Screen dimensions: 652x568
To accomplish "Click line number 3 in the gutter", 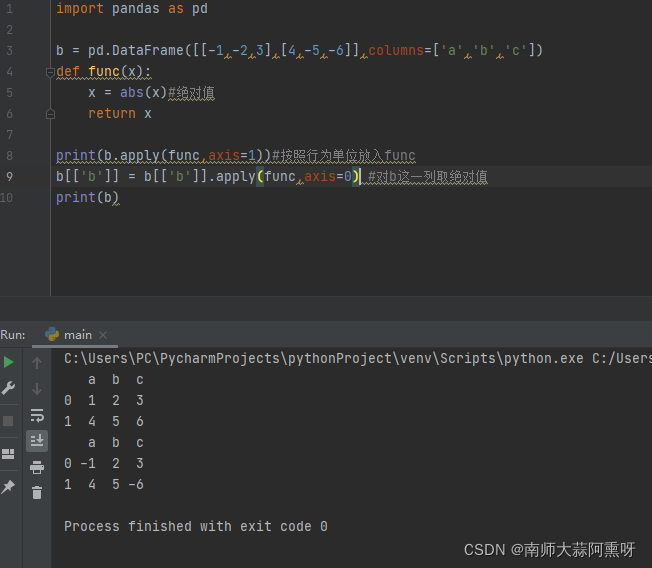I will (x=10, y=51).
